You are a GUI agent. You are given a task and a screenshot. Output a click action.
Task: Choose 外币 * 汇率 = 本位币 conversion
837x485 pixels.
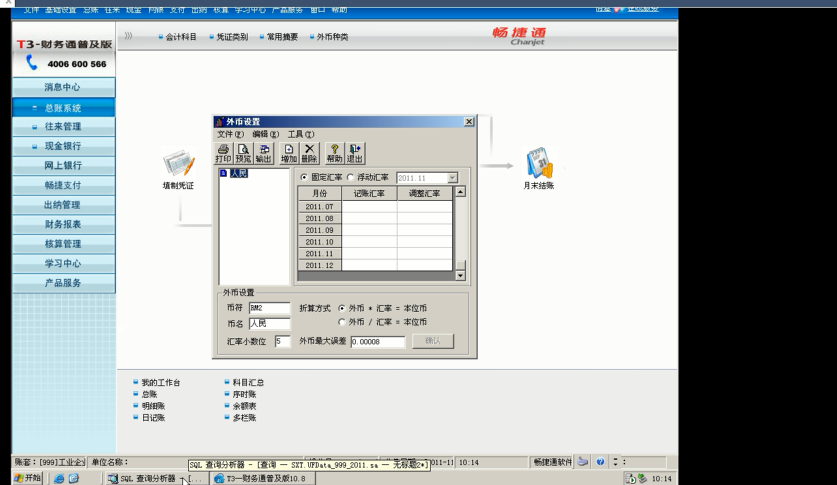[x=342, y=308]
